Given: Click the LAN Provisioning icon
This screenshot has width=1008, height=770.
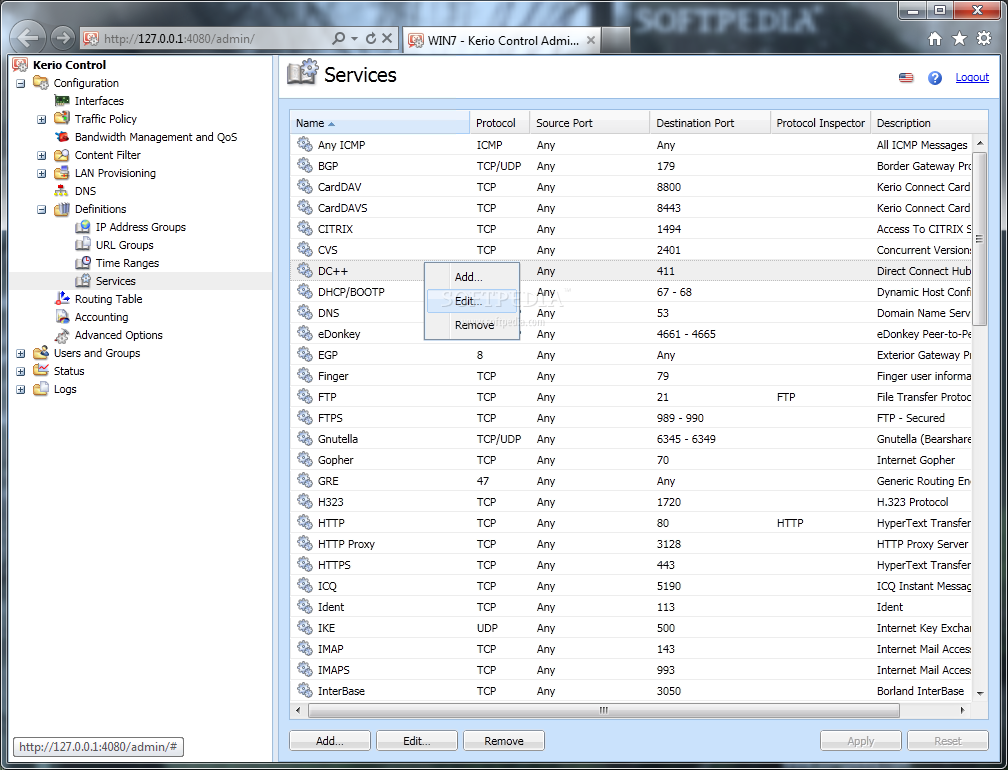Looking at the screenshot, I should pos(62,173).
